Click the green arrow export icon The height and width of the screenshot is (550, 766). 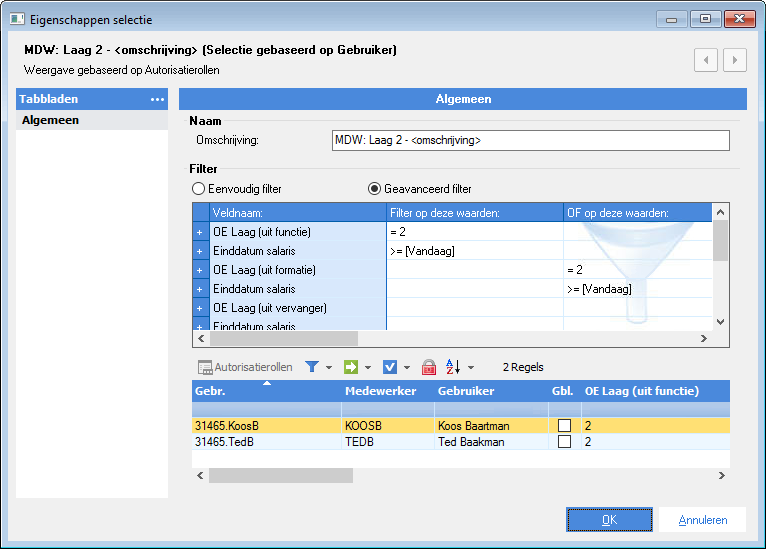click(351, 367)
